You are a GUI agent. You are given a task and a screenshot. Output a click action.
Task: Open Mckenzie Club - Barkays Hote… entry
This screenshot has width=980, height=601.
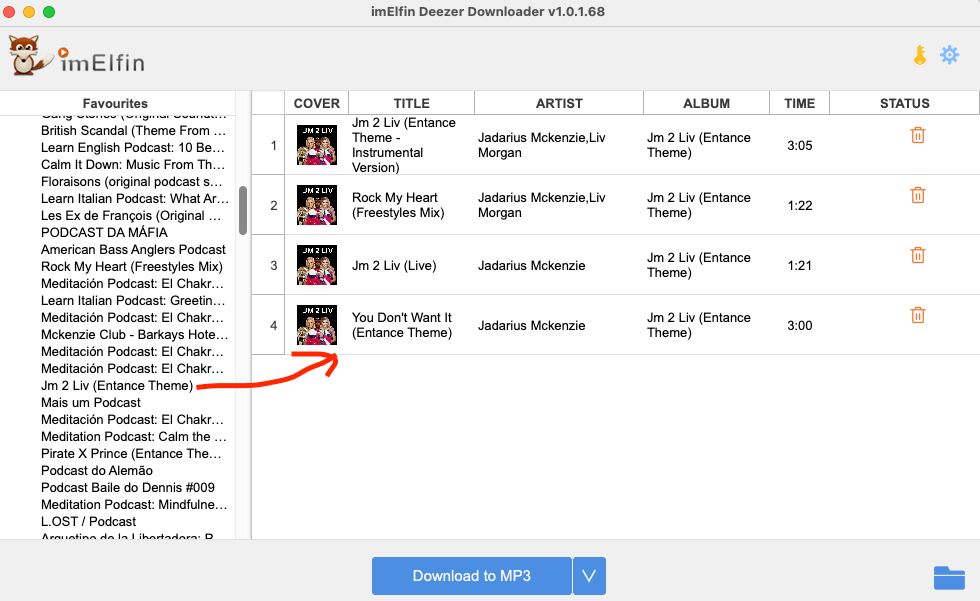click(134, 334)
